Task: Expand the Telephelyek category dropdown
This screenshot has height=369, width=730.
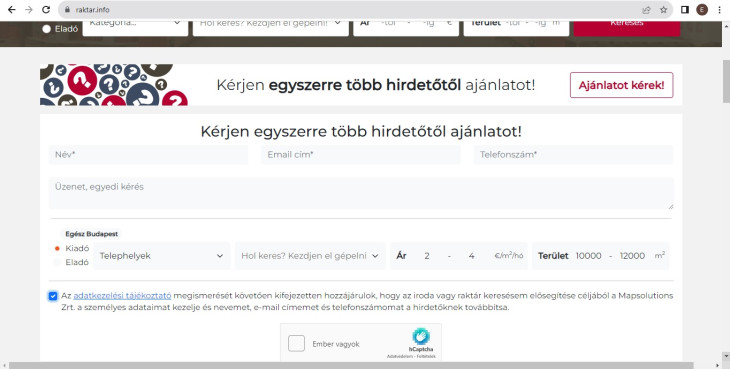Action: click(162, 256)
